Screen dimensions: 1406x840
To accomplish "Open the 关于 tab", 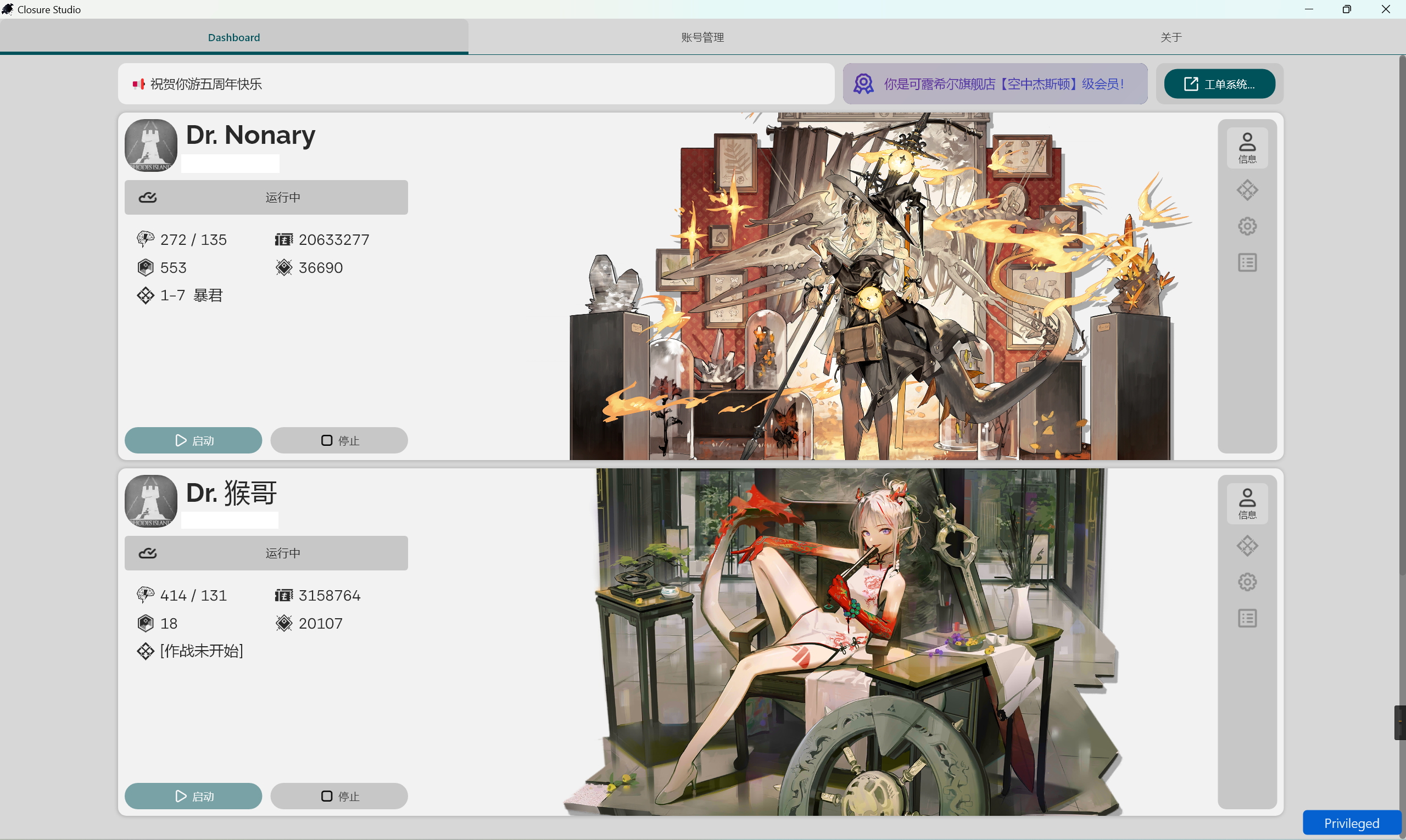I will pyautogui.click(x=1170, y=37).
